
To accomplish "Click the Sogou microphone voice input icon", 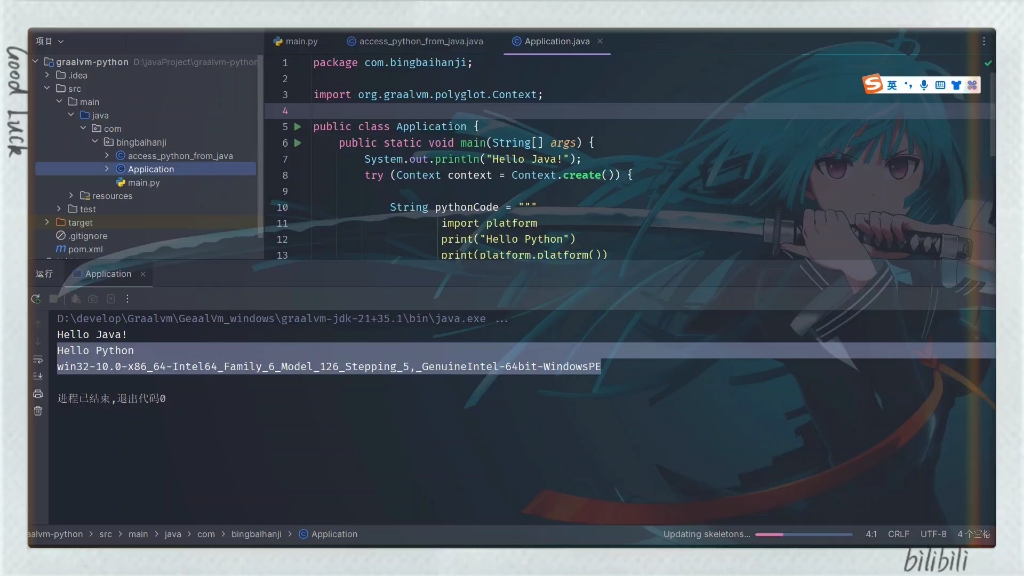I will [x=924, y=86].
